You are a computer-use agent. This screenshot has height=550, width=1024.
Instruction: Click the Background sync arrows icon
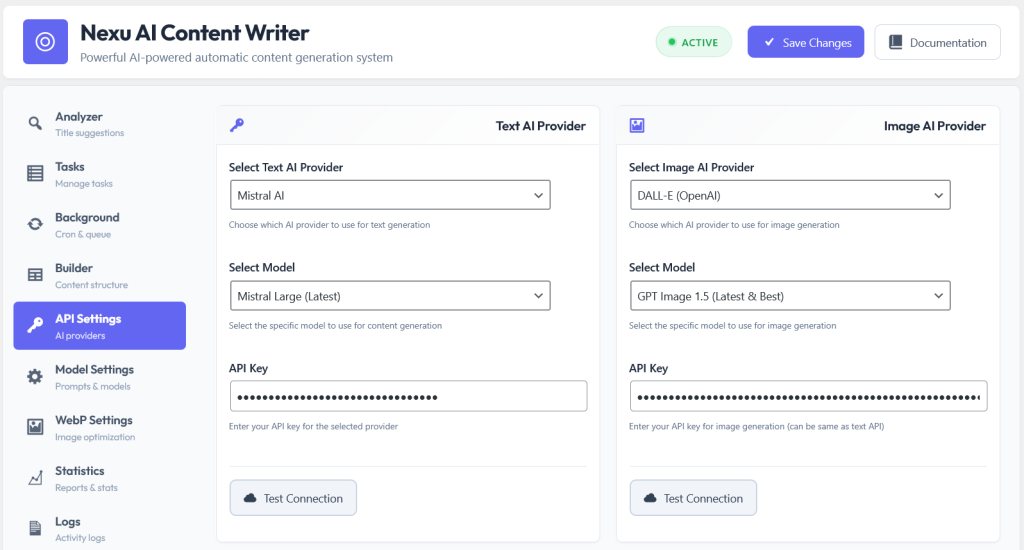click(35, 224)
